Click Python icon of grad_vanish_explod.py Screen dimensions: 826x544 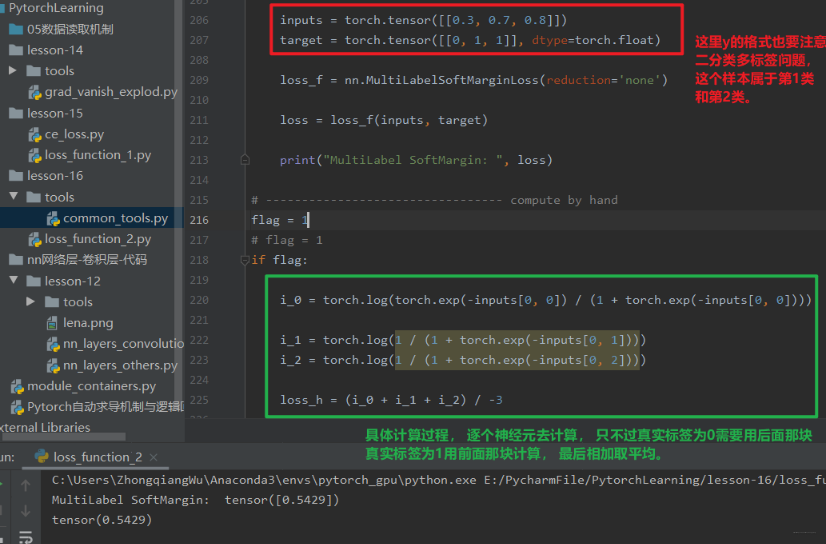(35, 93)
